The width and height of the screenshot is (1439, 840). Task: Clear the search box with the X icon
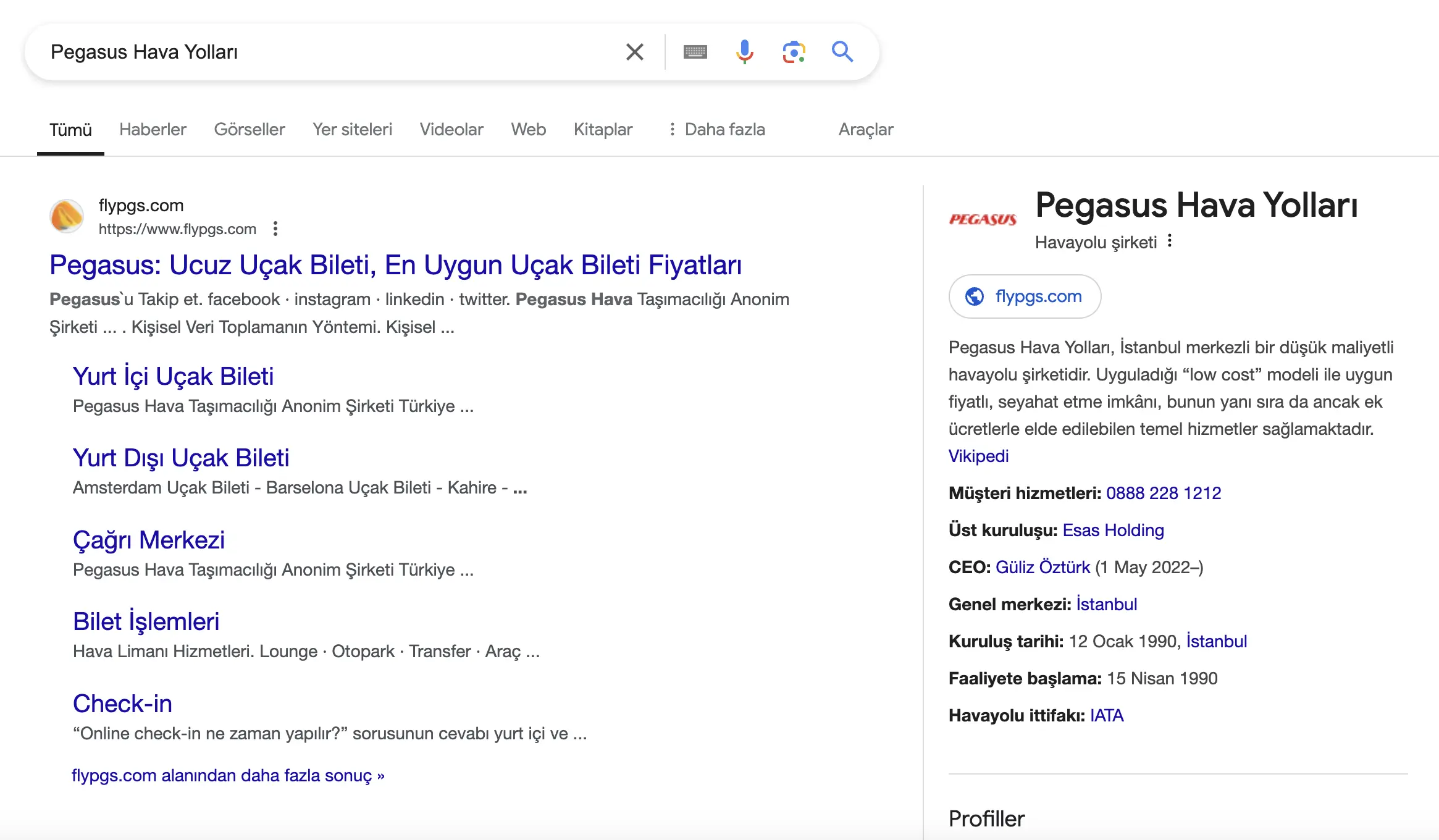pos(634,52)
